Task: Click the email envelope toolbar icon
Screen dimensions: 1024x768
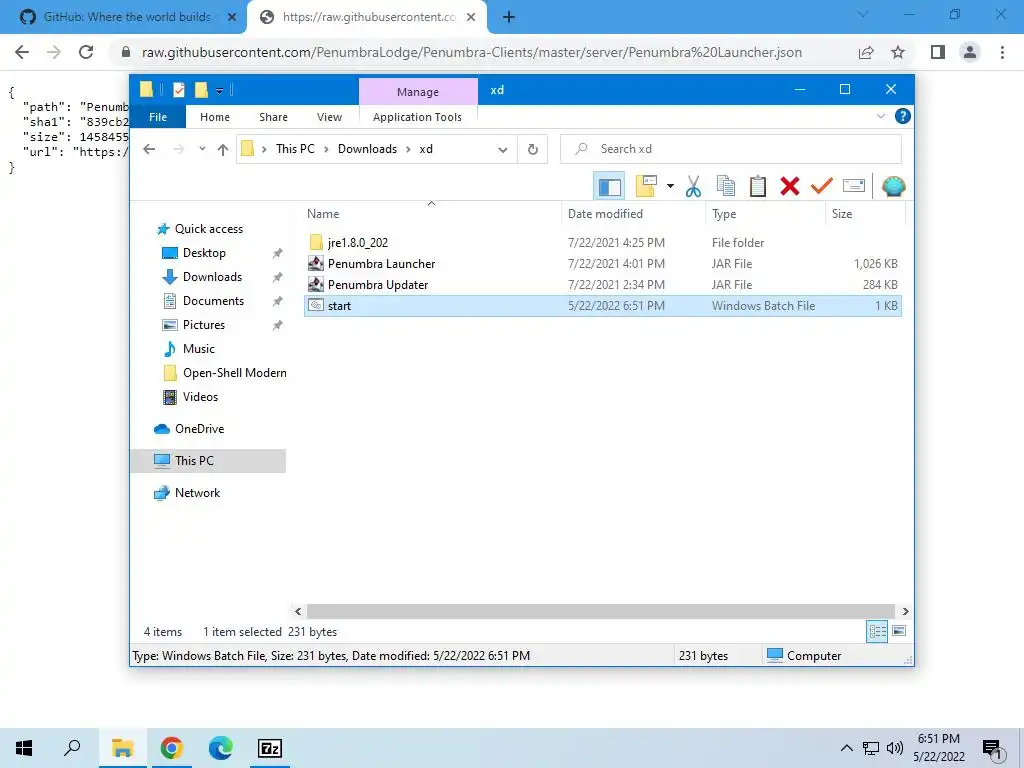Action: (854, 187)
